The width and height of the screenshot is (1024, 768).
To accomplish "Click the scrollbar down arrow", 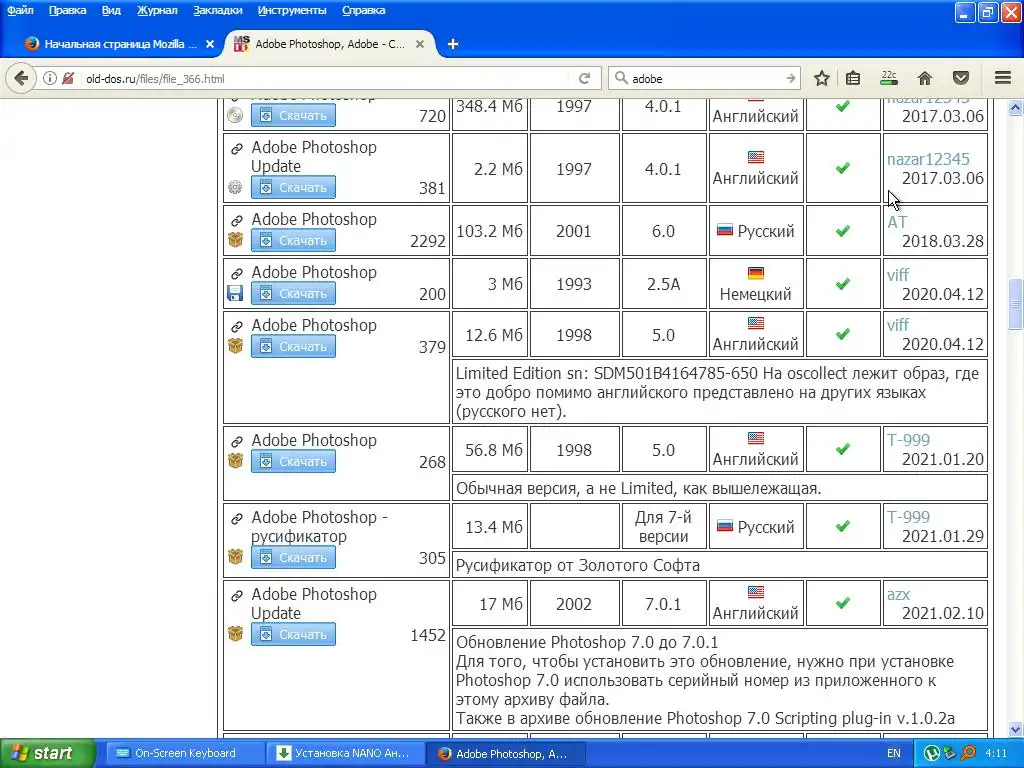I will tap(1015, 729).
